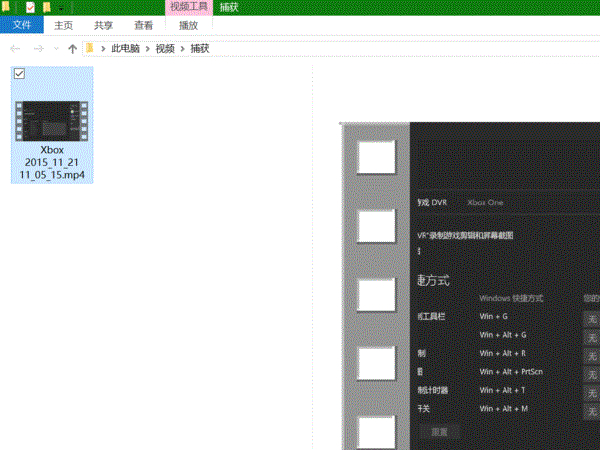
Task: Go up one folder with the Up arrow
Action: 72,48
